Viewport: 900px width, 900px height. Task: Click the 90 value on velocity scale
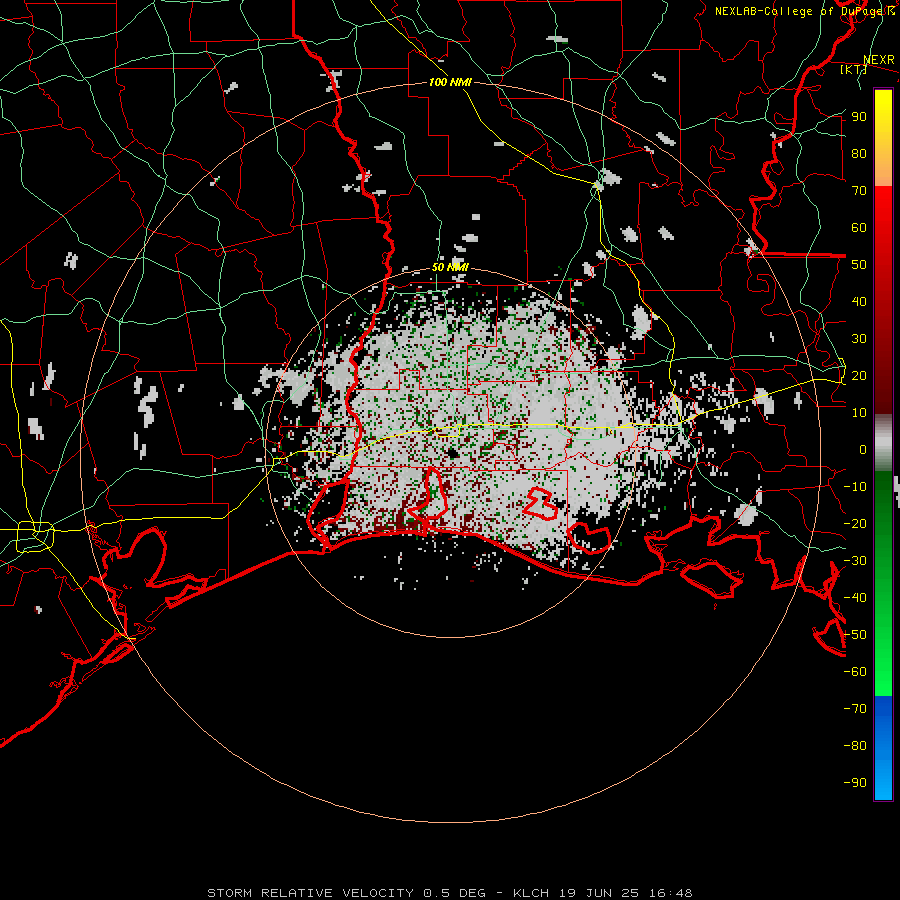859,117
